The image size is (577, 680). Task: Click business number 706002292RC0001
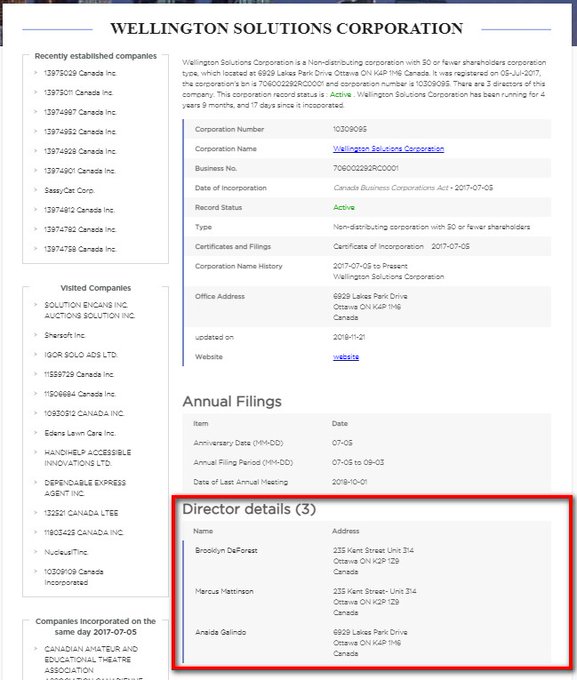click(x=366, y=168)
